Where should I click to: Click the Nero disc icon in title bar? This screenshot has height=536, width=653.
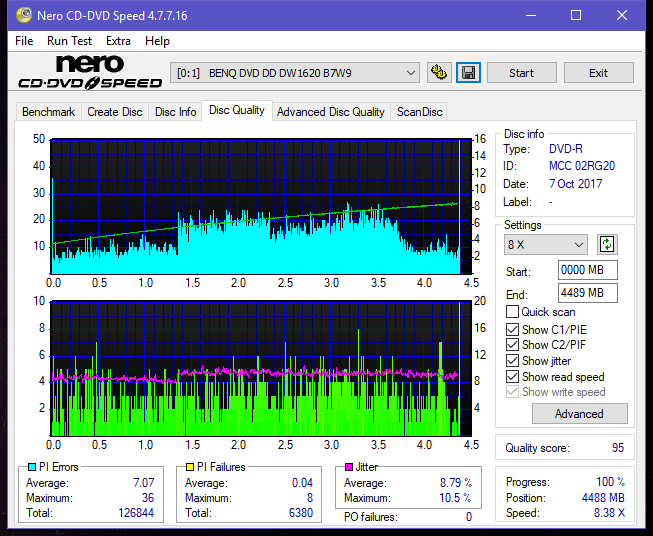pyautogui.click(x=24, y=15)
